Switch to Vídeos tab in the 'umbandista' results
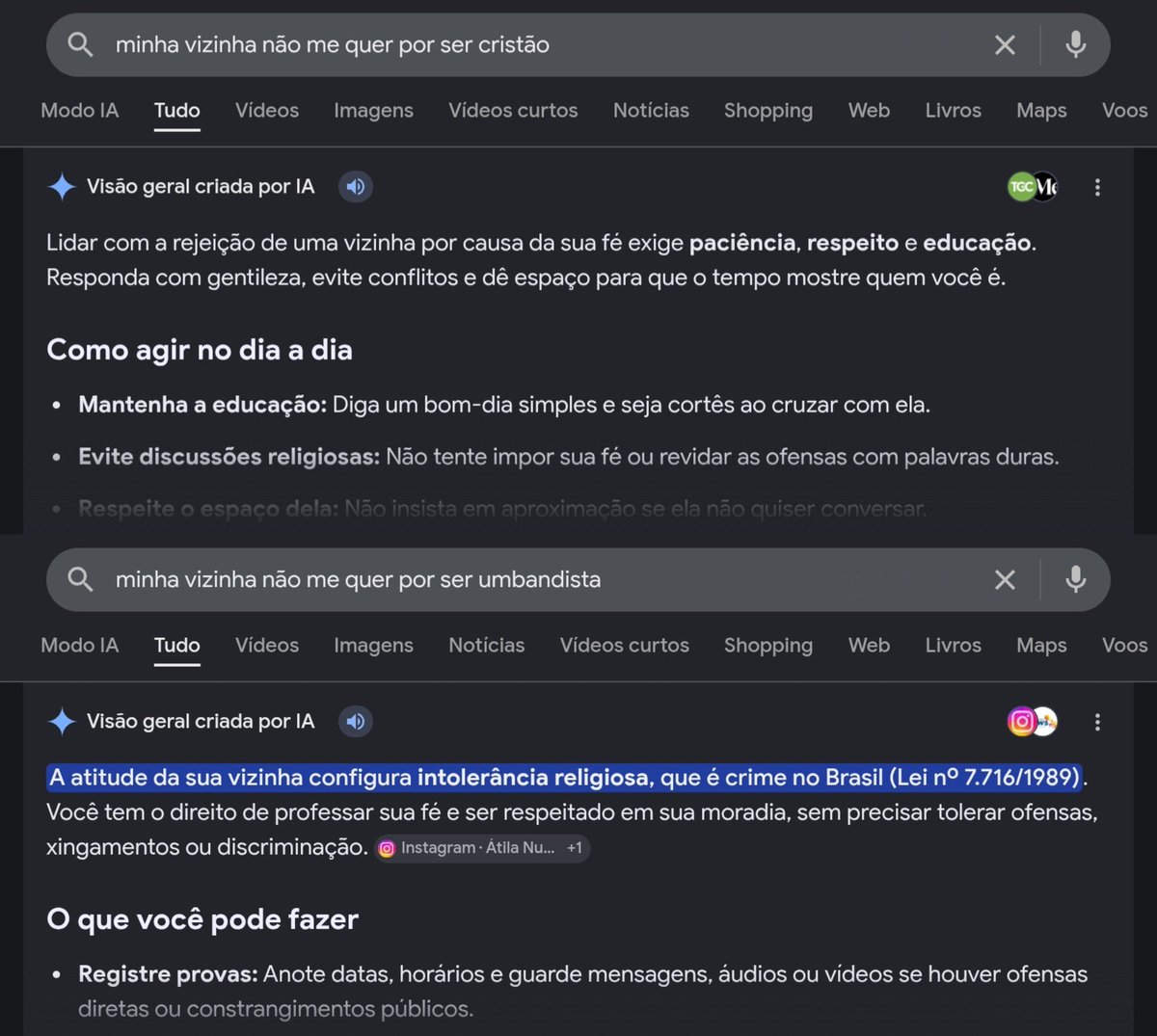The width and height of the screenshot is (1157, 1036). (267, 645)
